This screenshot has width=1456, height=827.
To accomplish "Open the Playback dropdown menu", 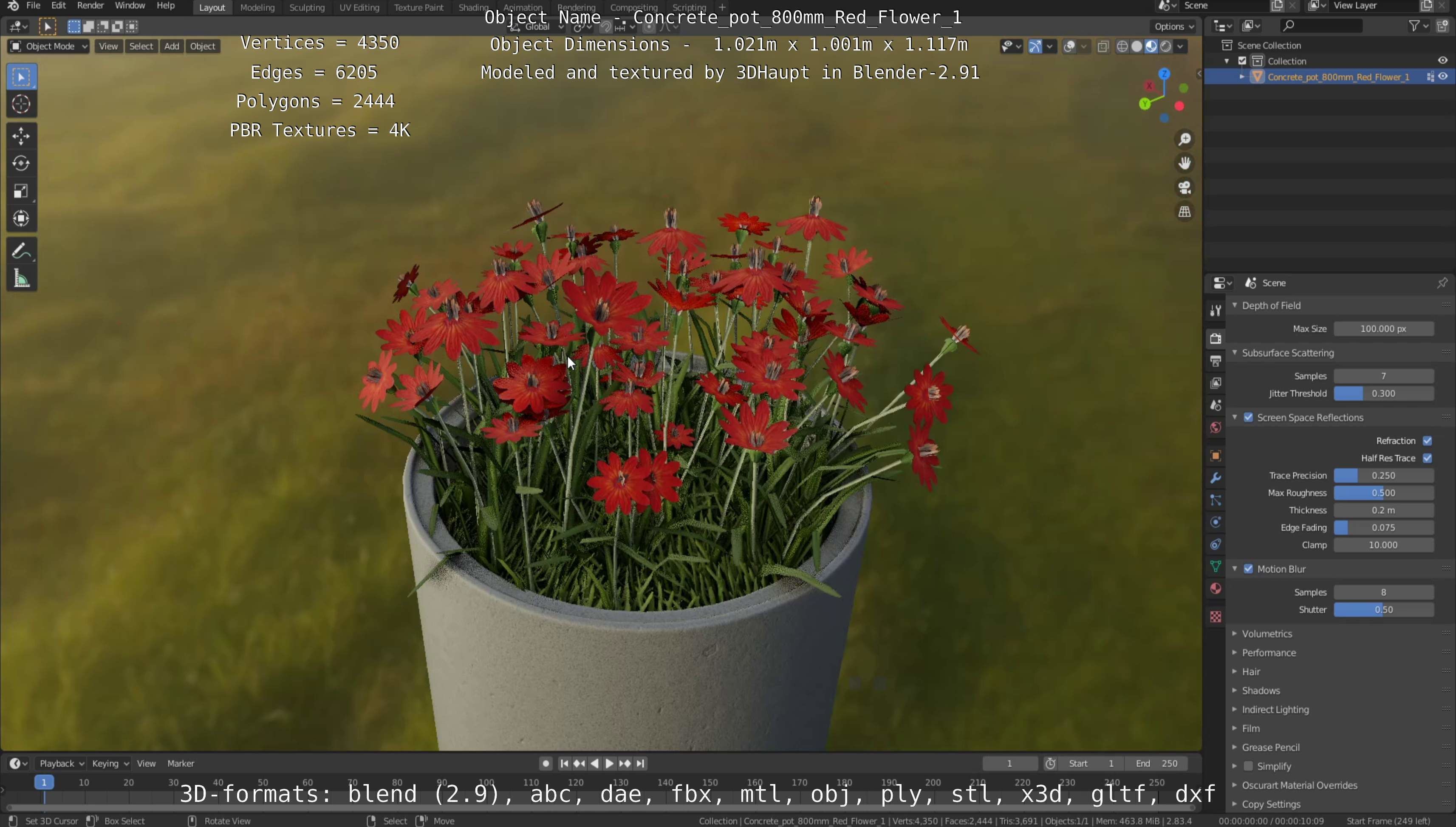I will (61, 763).
